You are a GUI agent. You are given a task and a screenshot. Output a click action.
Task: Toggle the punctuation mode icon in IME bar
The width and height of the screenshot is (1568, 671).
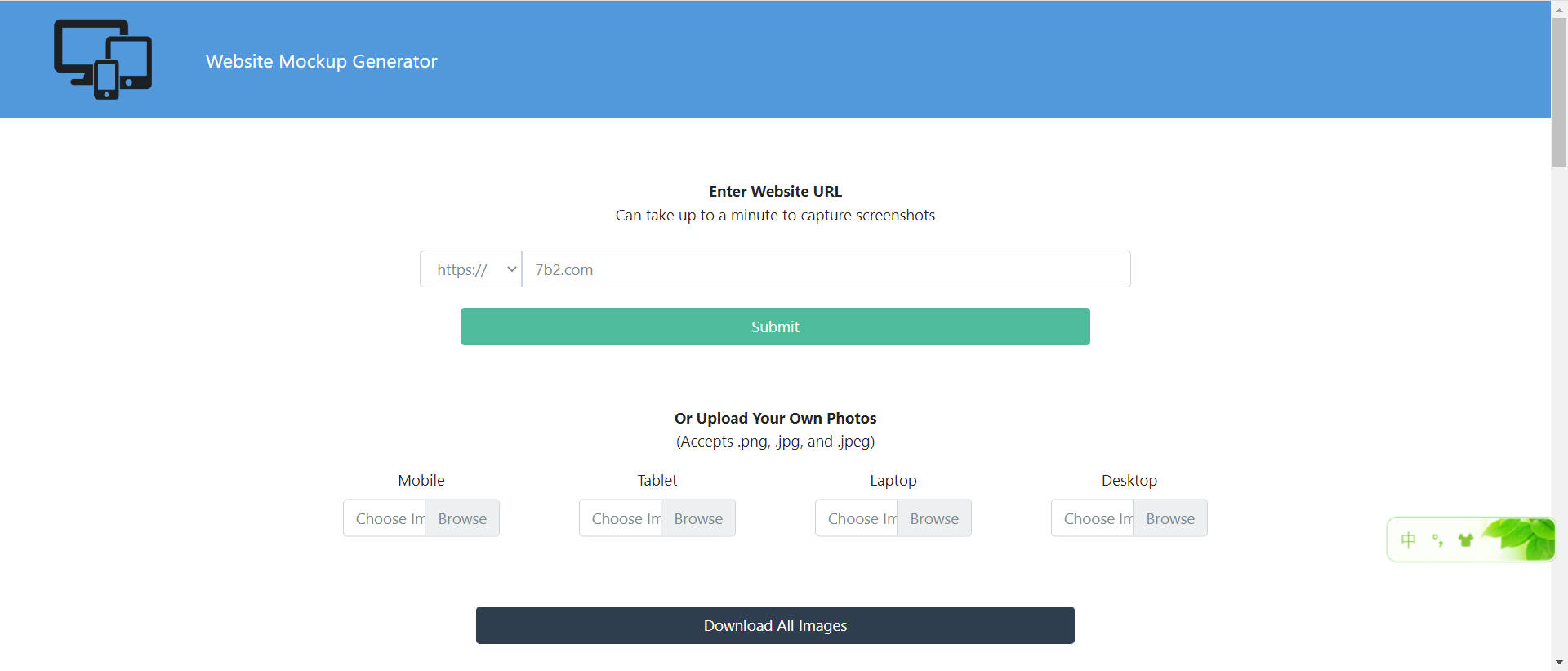pos(1437,540)
